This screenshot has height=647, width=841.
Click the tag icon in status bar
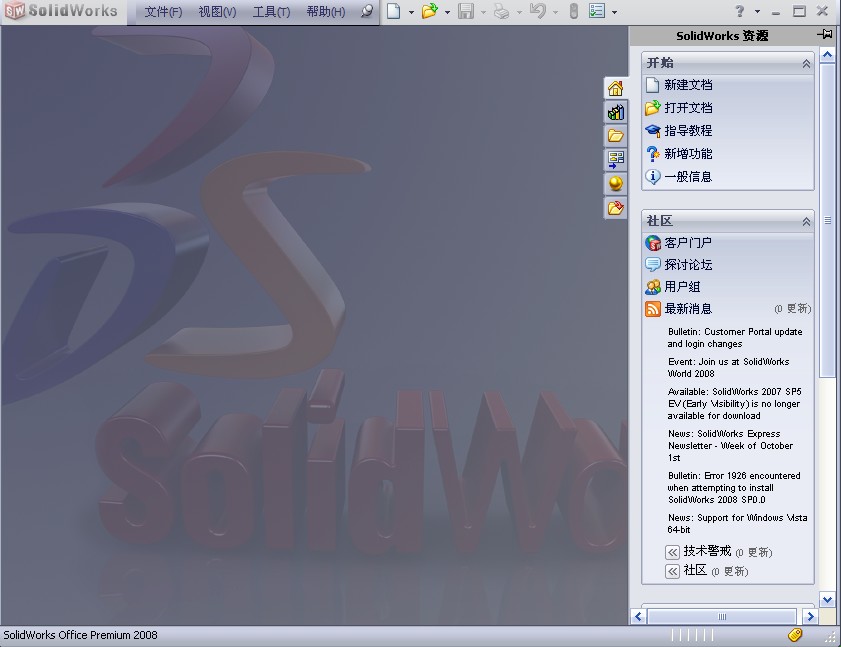tap(795, 635)
